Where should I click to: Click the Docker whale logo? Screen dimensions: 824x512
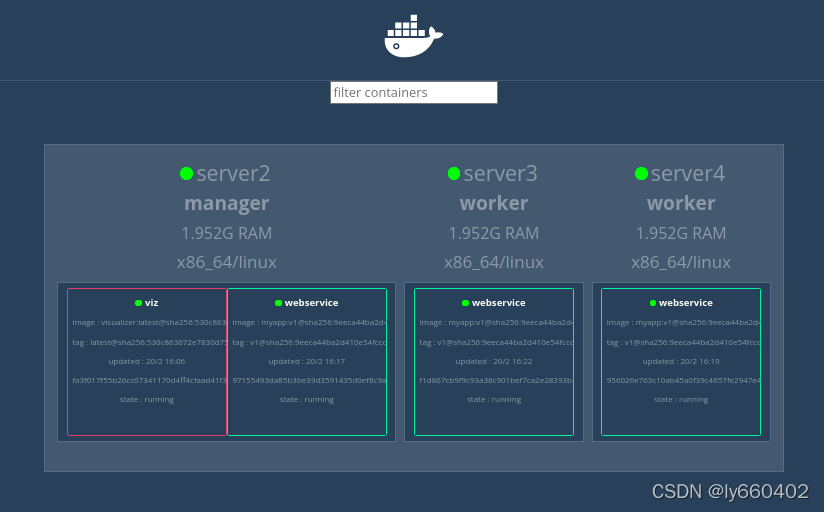pos(414,36)
